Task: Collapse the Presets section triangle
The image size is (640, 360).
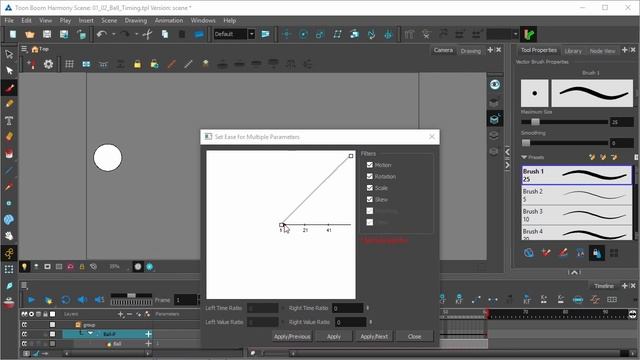Action: coord(524,157)
